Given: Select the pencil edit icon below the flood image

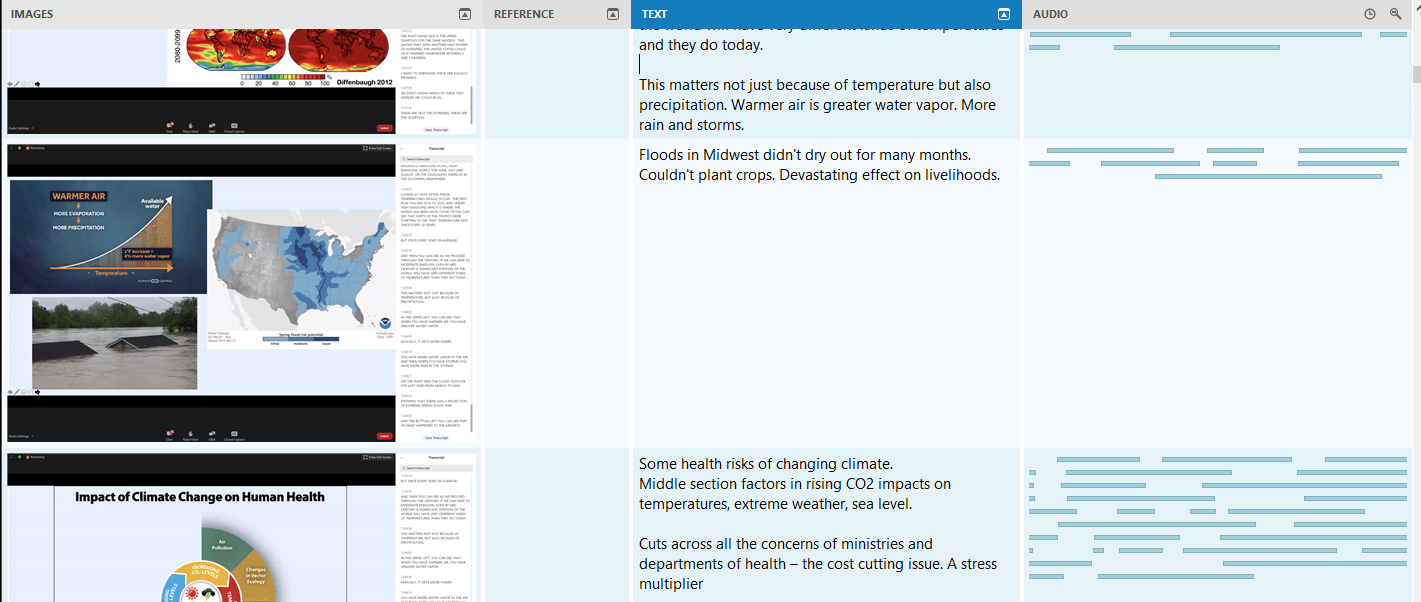Looking at the screenshot, I should pos(16,392).
